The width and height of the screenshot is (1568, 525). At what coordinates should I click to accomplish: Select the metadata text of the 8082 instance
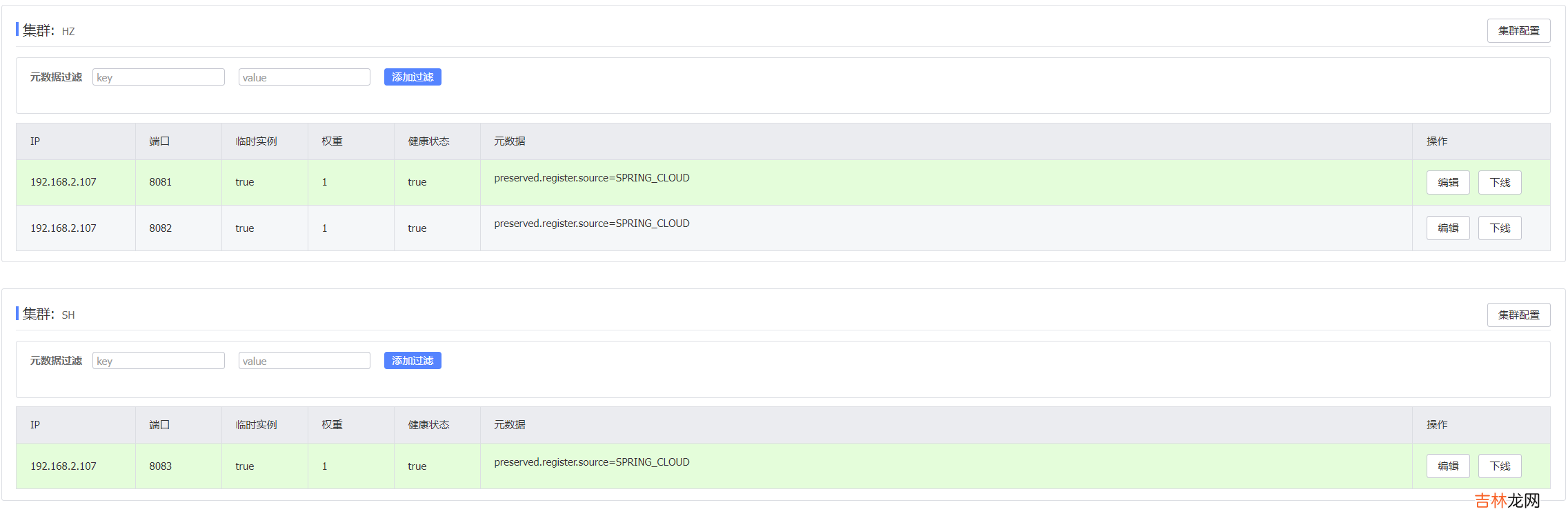tap(591, 224)
